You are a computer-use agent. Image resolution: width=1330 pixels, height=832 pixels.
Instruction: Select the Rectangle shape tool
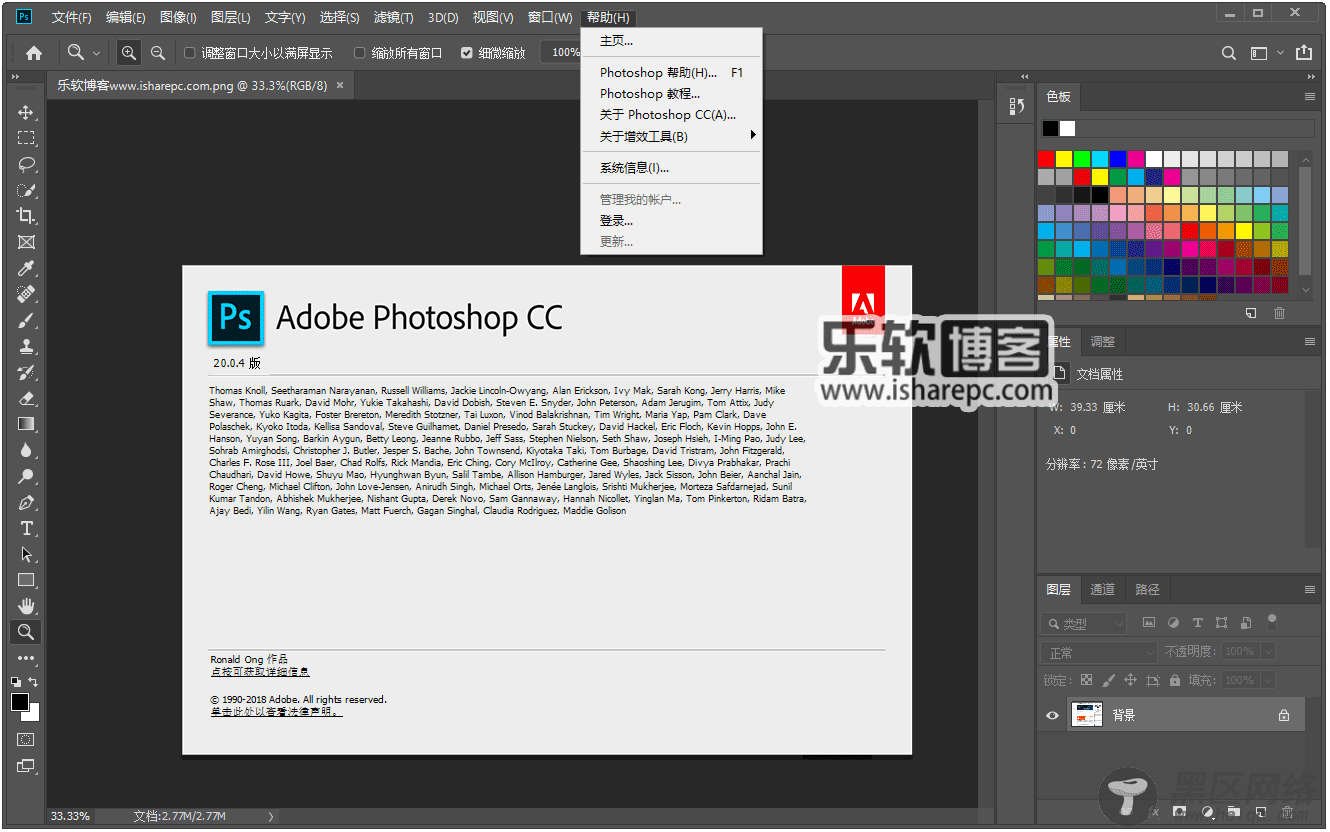pos(26,580)
